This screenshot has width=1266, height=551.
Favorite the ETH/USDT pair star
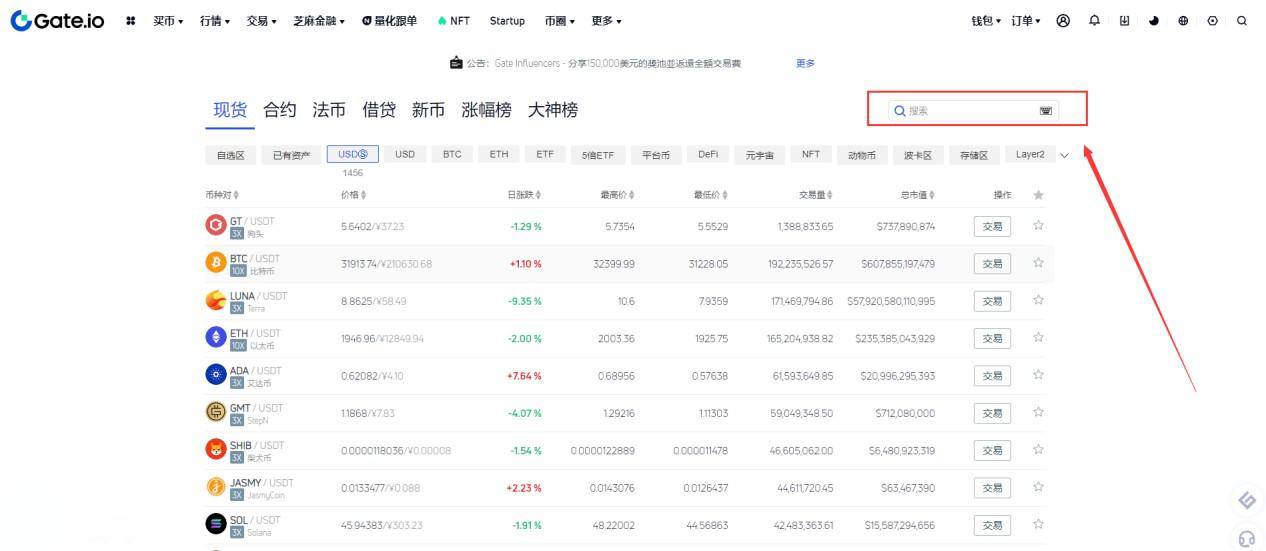[x=1038, y=338]
